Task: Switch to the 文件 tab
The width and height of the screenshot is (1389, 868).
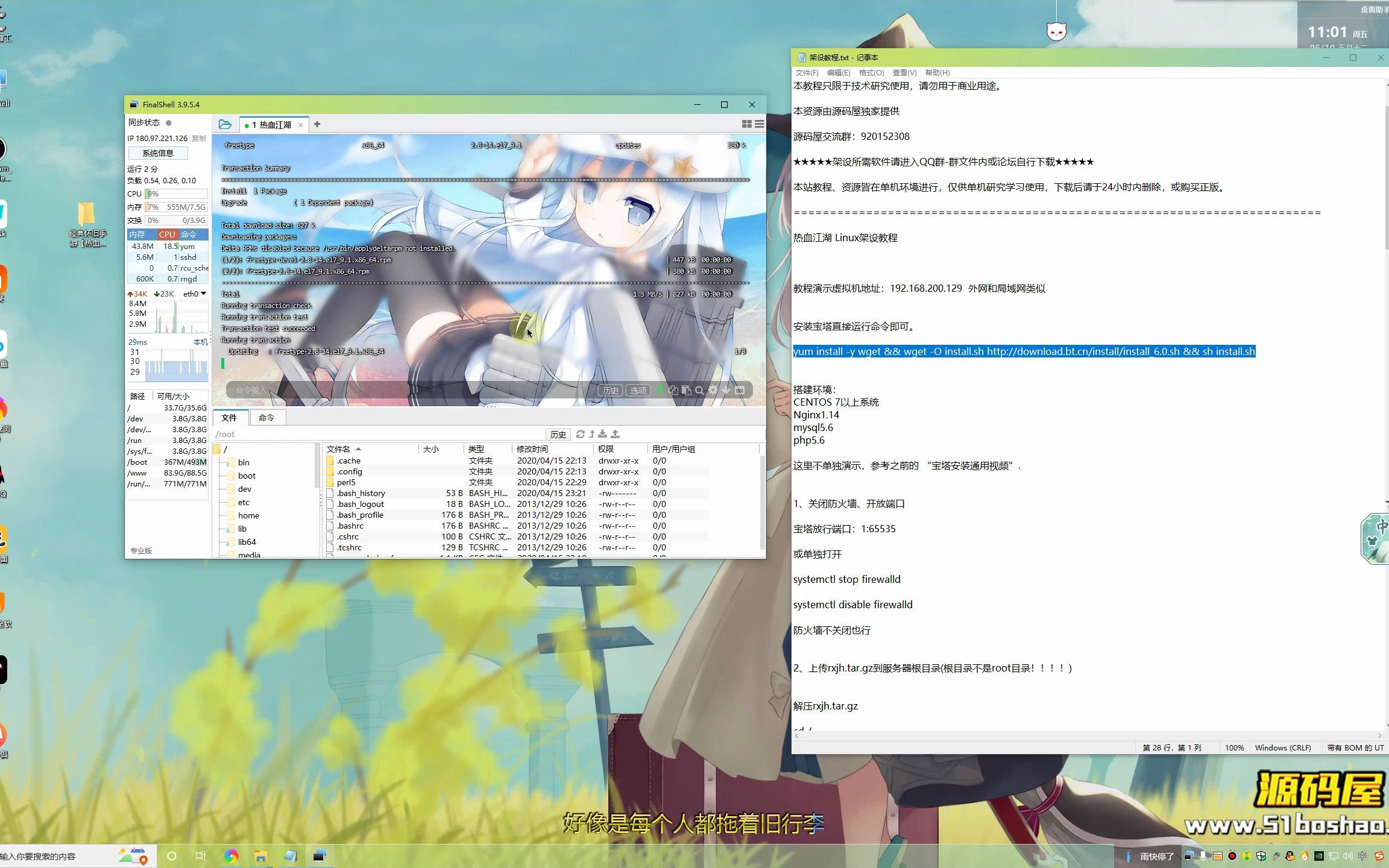Action: pos(229,417)
